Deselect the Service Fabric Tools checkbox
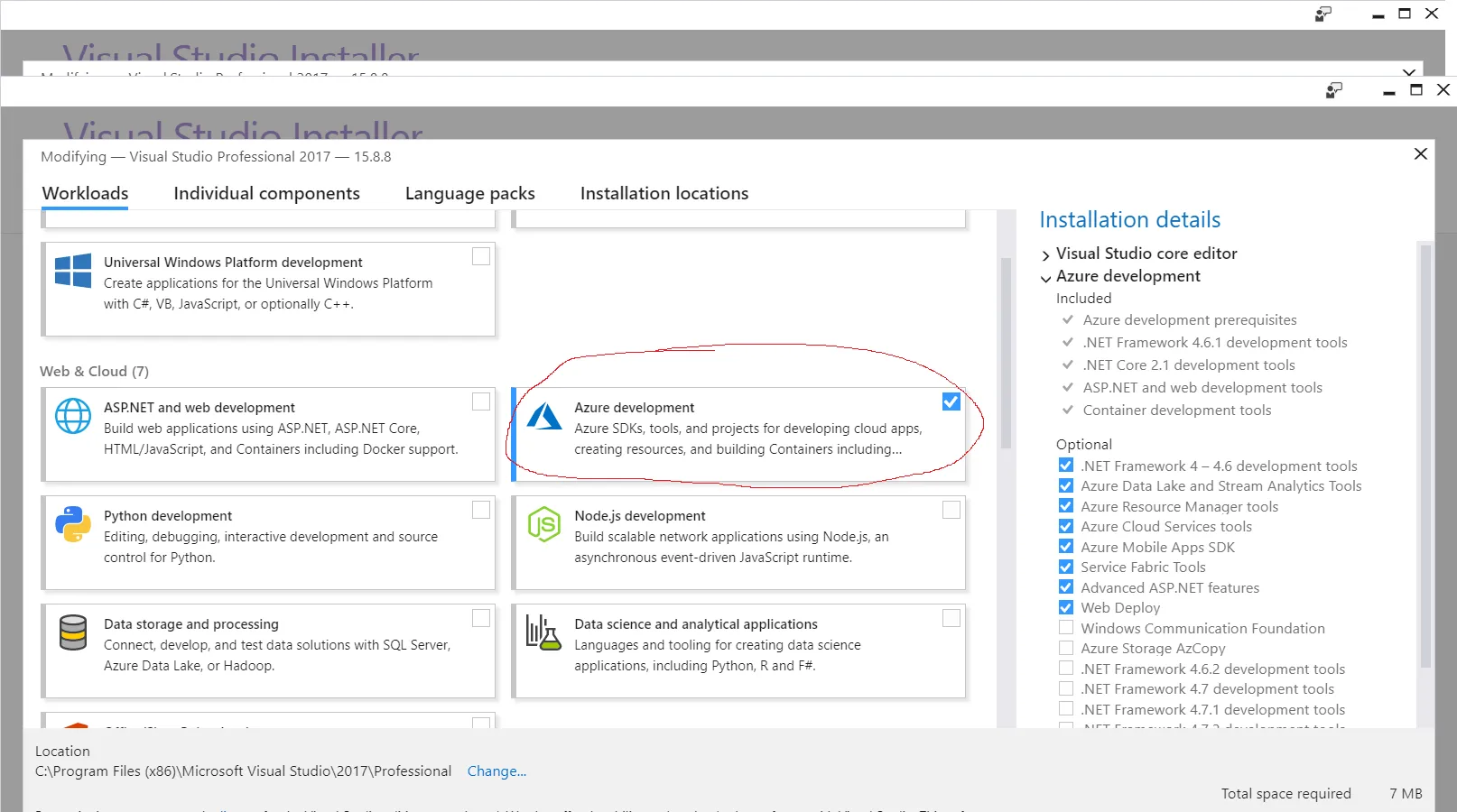 tap(1066, 567)
